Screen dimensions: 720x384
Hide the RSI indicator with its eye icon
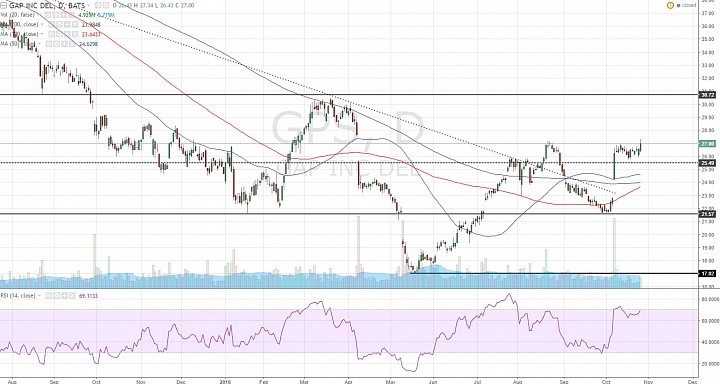coord(49,296)
